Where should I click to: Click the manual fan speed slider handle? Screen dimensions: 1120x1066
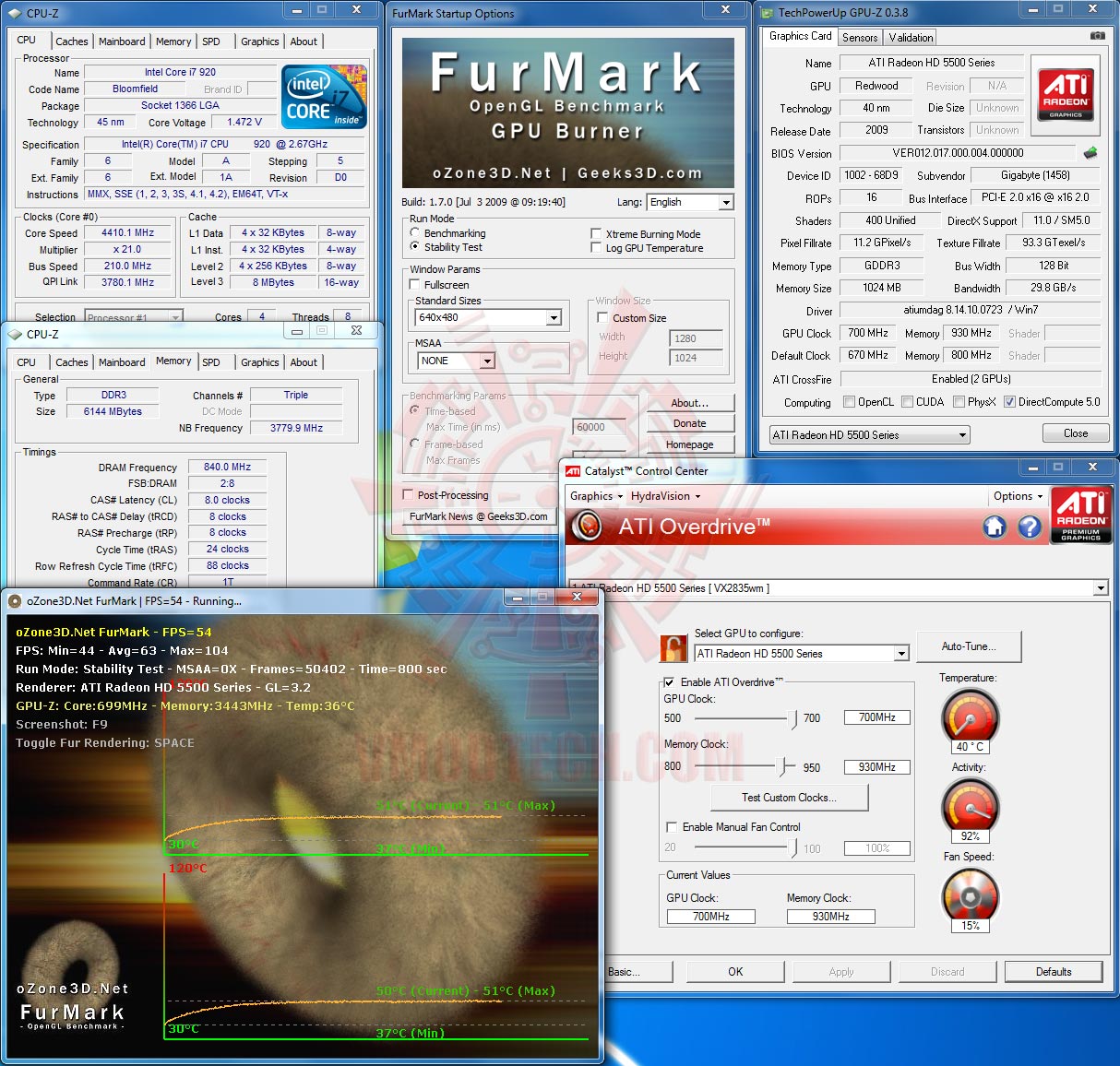[794, 847]
